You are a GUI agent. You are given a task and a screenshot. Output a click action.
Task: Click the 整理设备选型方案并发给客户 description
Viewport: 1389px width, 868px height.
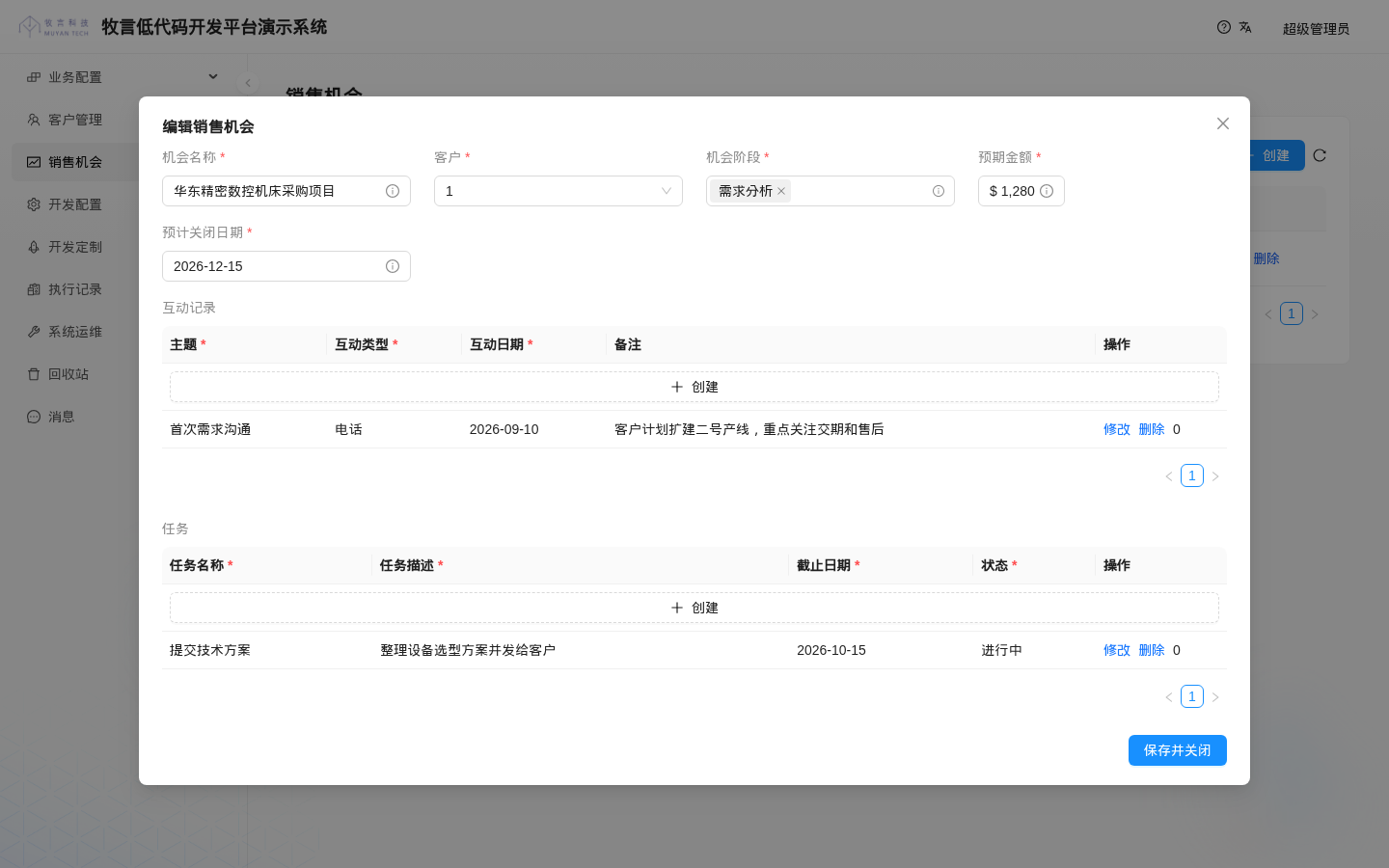pos(468,650)
